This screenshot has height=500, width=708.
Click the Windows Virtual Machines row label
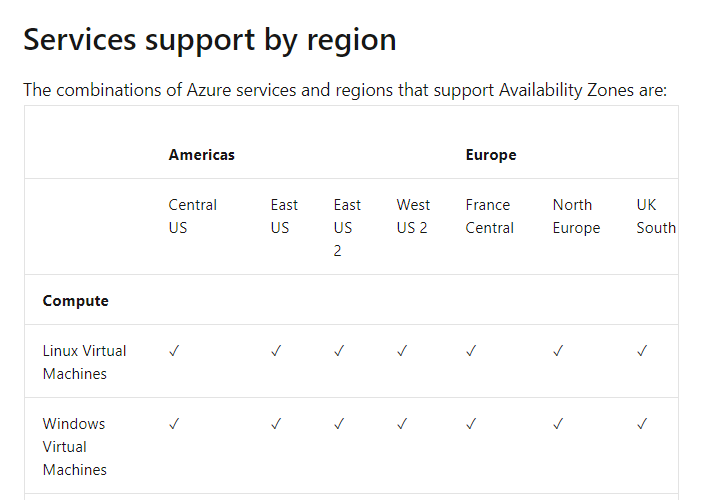coord(74,446)
